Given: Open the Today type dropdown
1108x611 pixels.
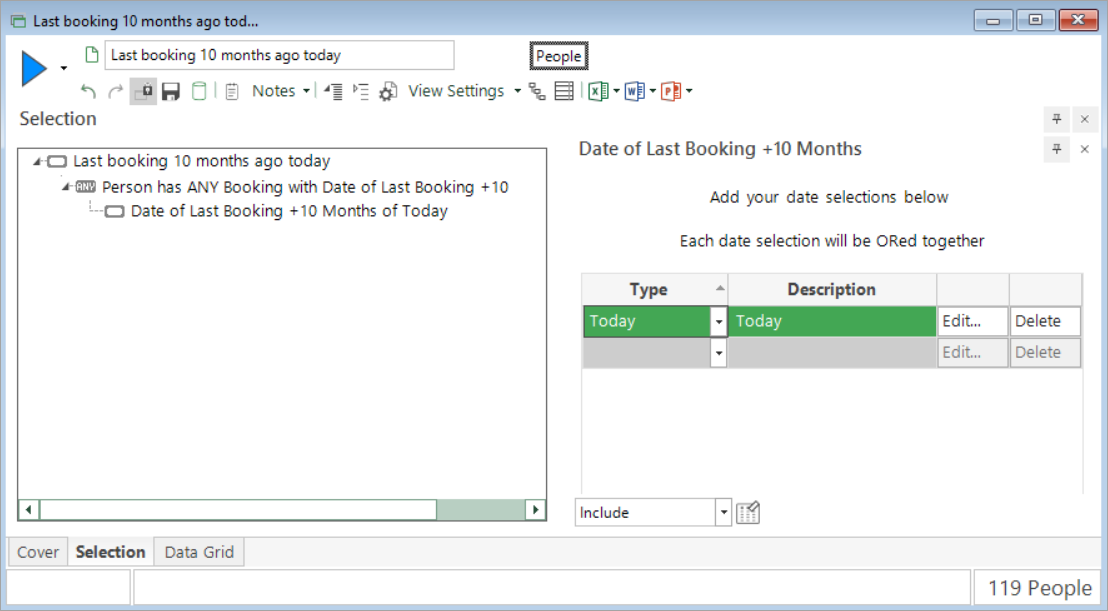Looking at the screenshot, I should (x=719, y=321).
